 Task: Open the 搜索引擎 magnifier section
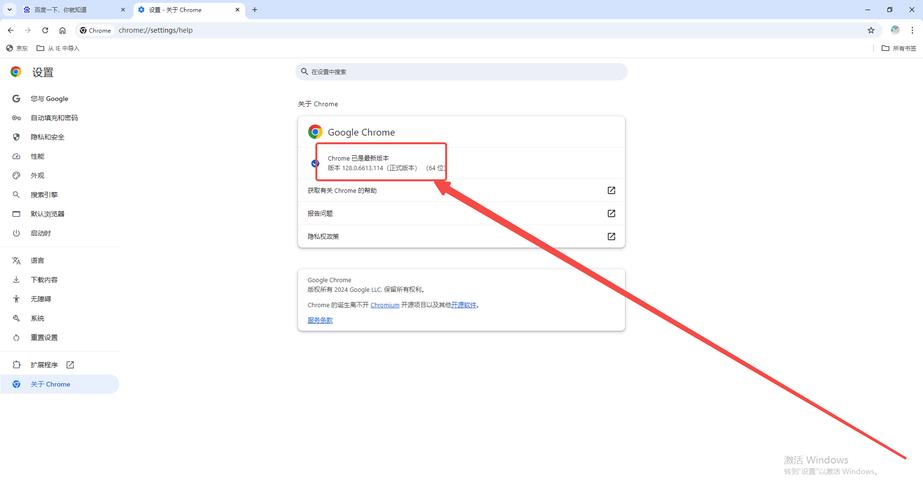59,194
